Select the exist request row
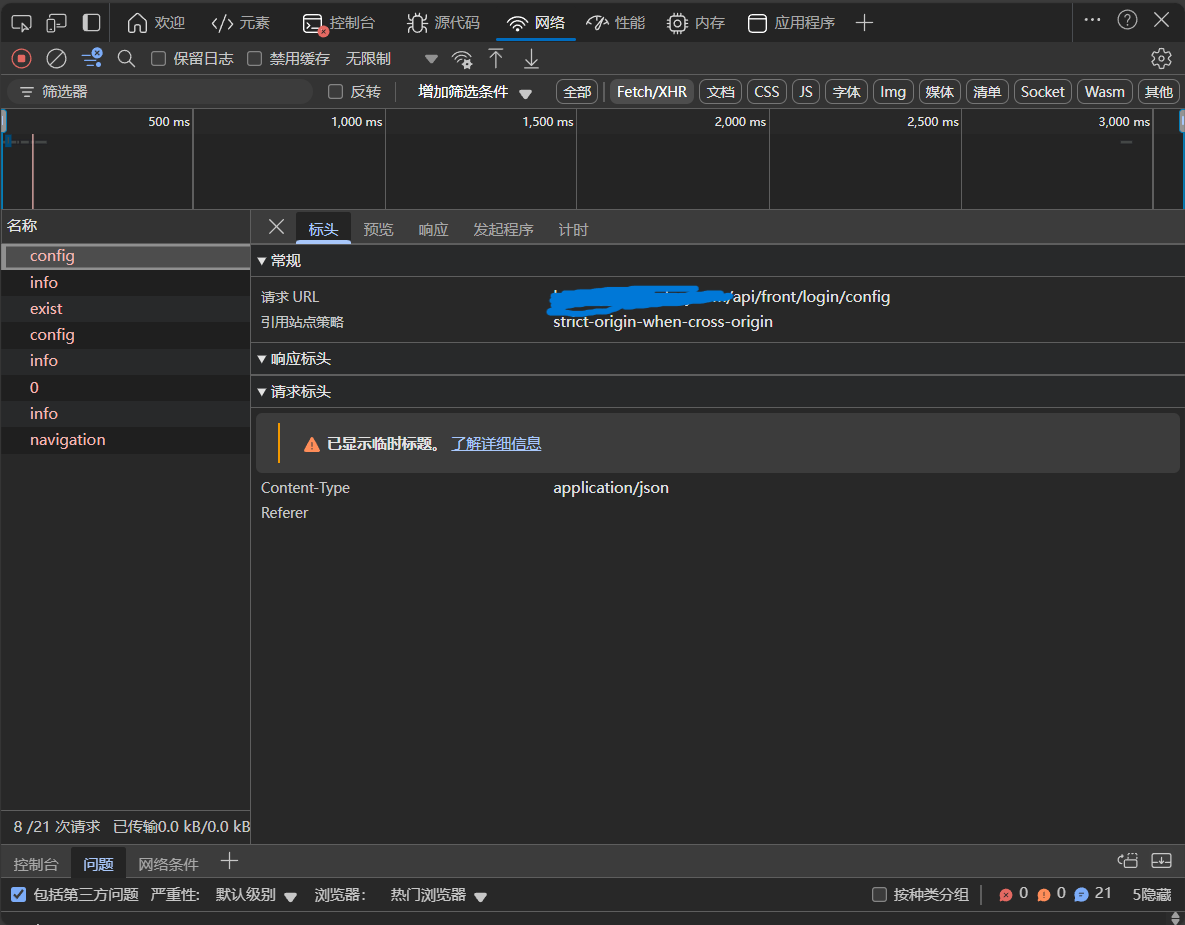Screen dimensions: 1185x925 tap(125, 308)
